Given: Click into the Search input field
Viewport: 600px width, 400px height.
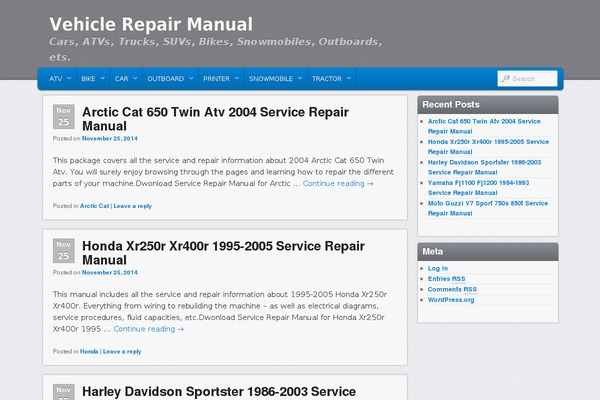Looking at the screenshot, I should pos(527,78).
